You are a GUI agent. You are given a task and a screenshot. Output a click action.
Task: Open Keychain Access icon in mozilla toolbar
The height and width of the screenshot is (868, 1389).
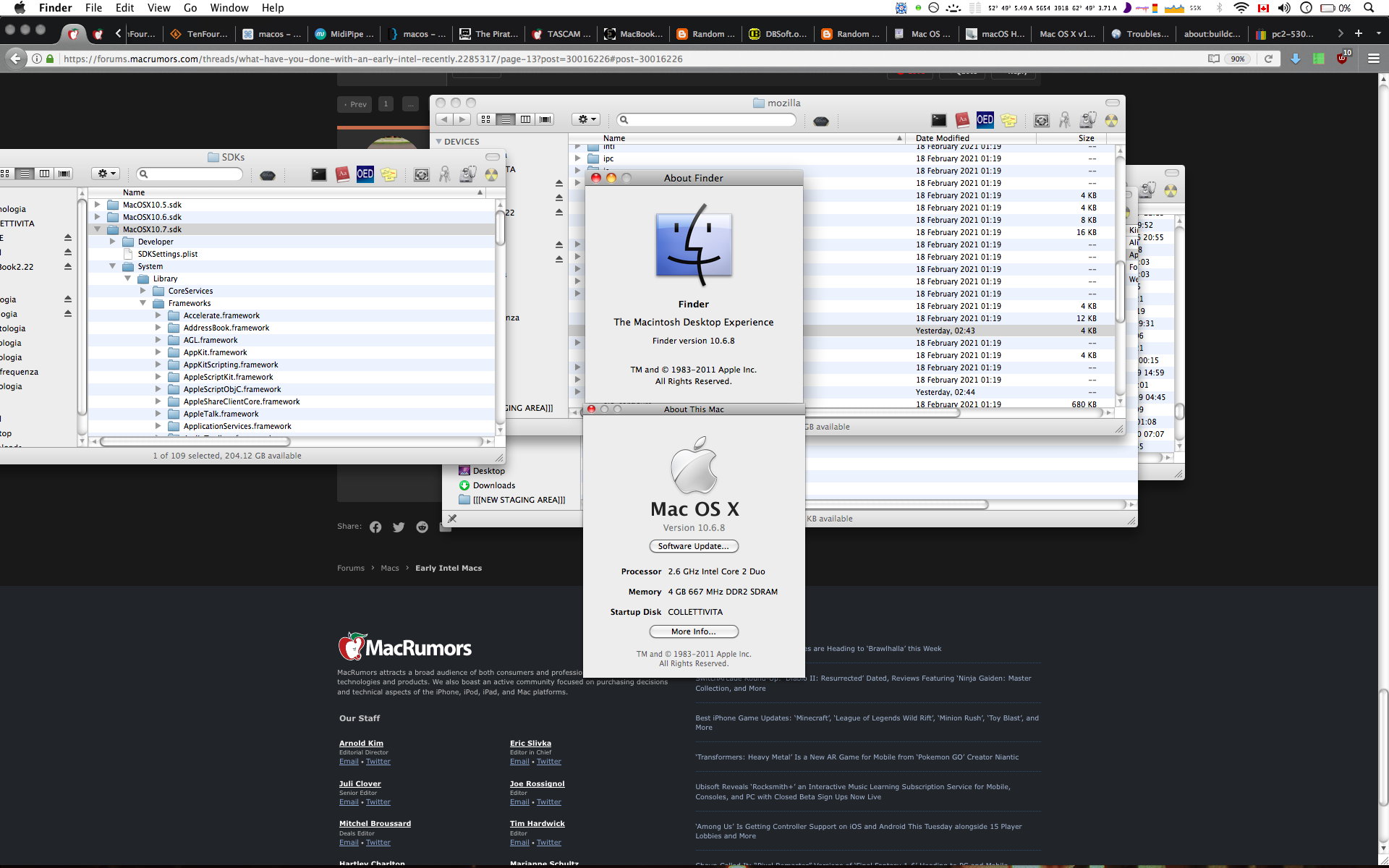pos(1064,120)
